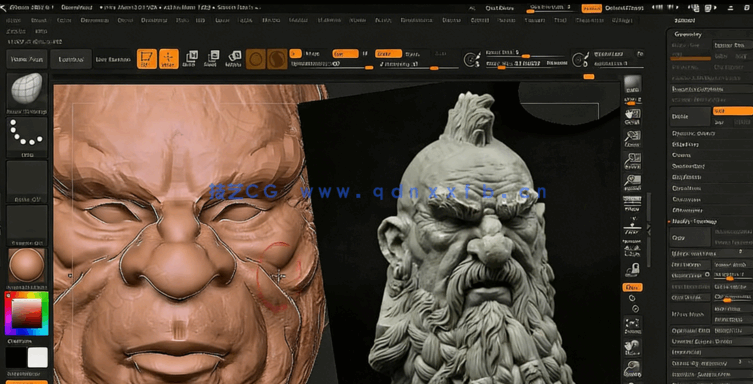Viewport: 753px width, 384px height.
Task: Open the Brush menu
Action: click(x=38, y=20)
